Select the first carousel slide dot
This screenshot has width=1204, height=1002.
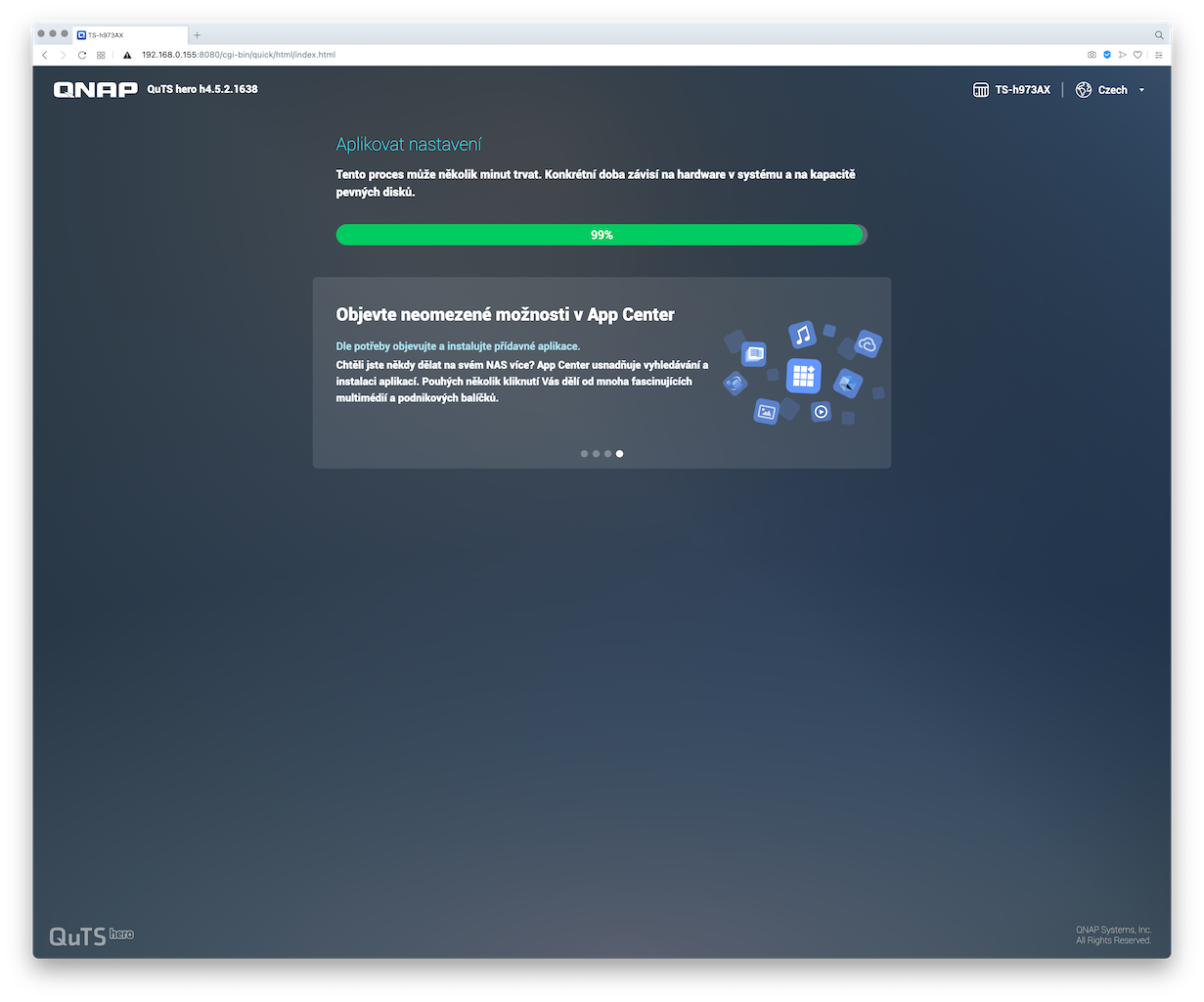tap(584, 454)
